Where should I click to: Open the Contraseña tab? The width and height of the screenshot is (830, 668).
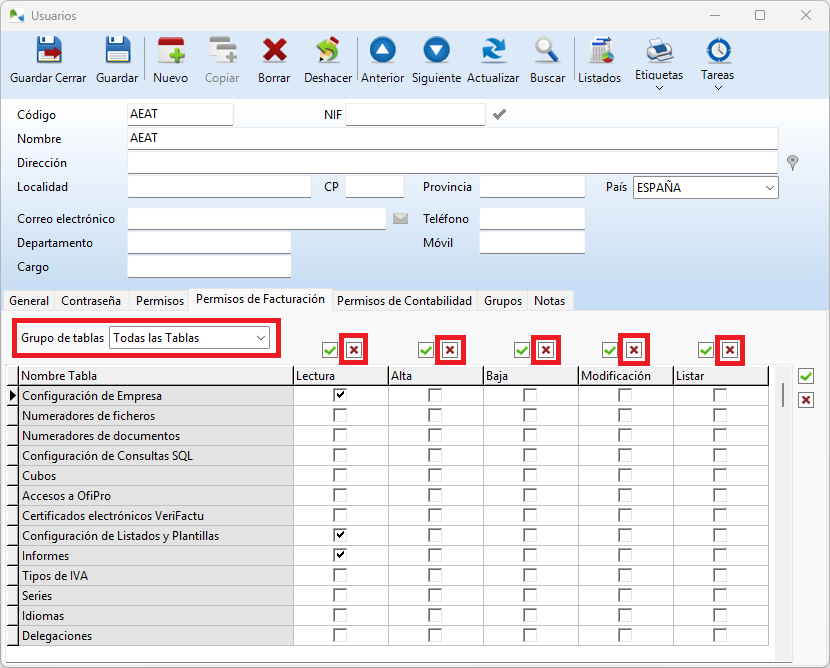(x=91, y=300)
